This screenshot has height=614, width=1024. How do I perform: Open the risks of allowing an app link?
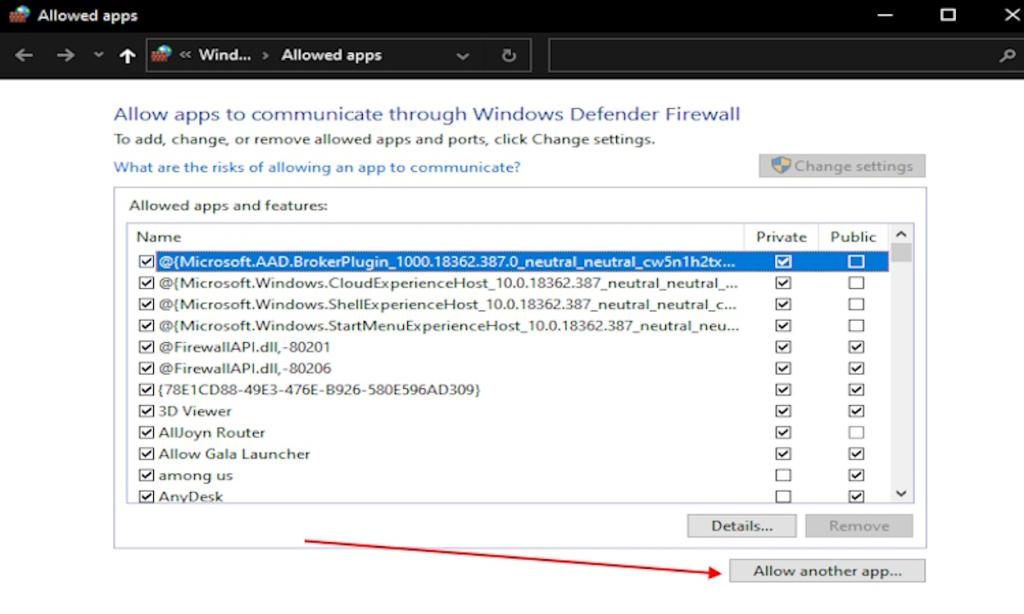pyautogui.click(x=317, y=167)
